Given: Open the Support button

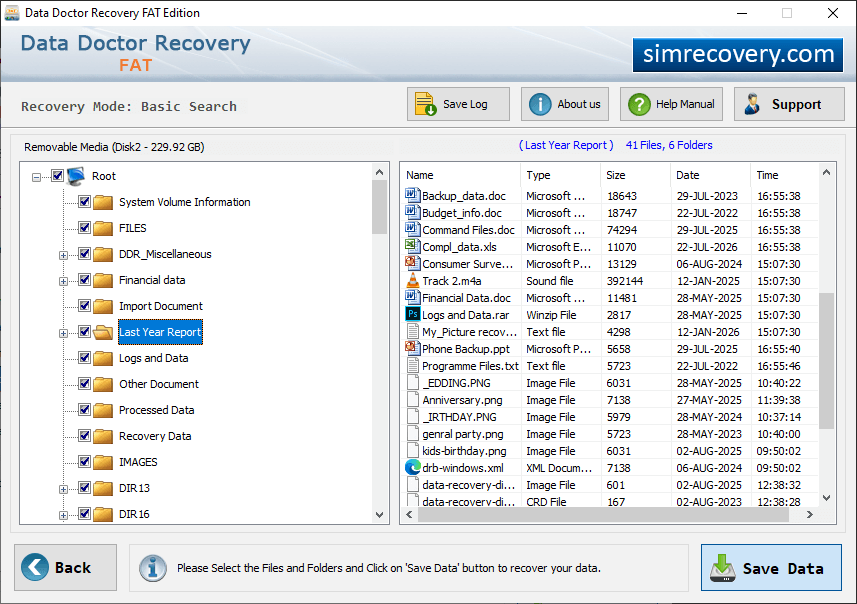Looking at the screenshot, I should [789, 104].
